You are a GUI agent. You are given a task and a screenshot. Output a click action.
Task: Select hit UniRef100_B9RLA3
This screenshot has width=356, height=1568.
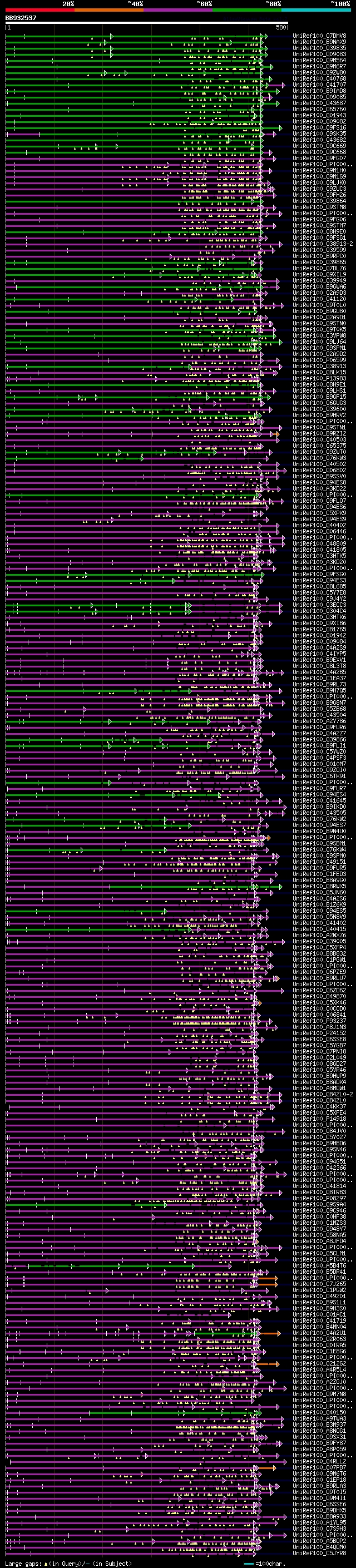[x=319, y=1485]
